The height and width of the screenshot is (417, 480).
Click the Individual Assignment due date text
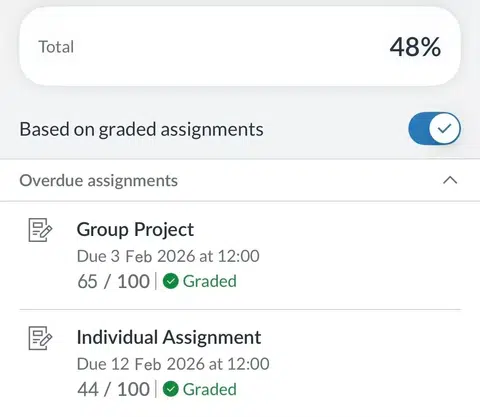(x=173, y=364)
